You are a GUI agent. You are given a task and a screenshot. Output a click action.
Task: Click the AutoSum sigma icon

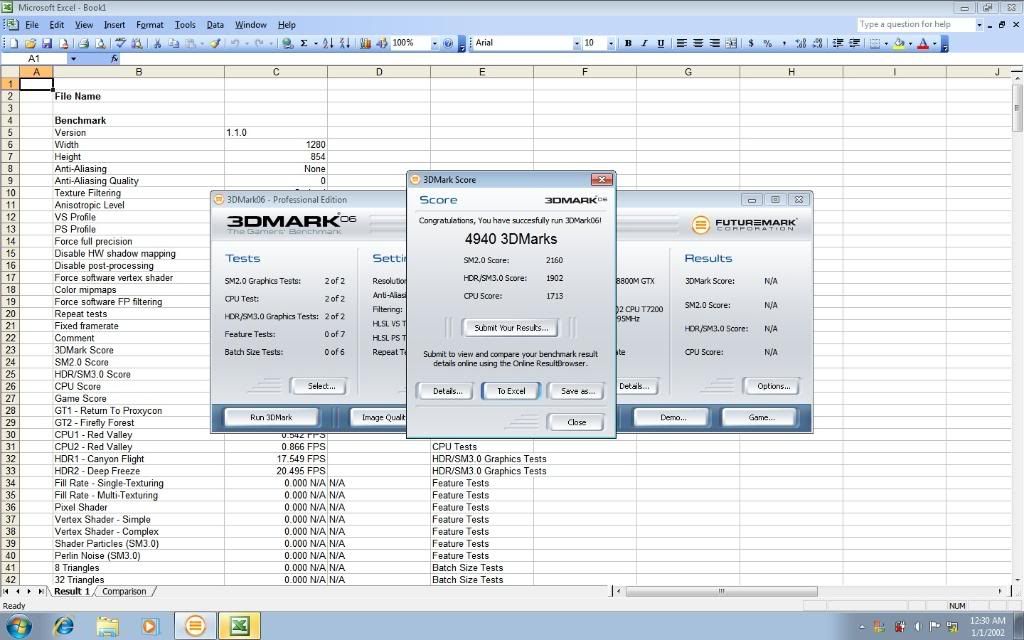pos(304,43)
